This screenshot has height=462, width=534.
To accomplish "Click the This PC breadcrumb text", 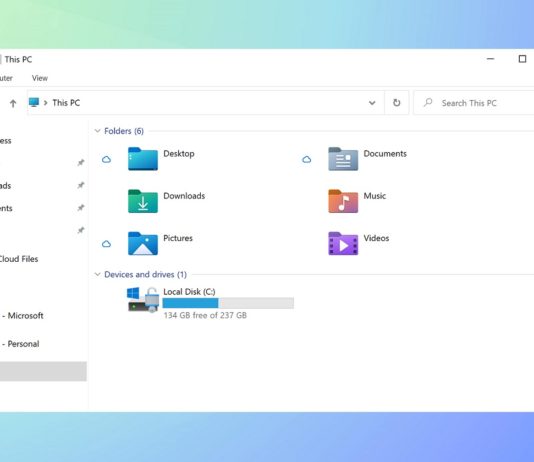I will click(x=66, y=103).
